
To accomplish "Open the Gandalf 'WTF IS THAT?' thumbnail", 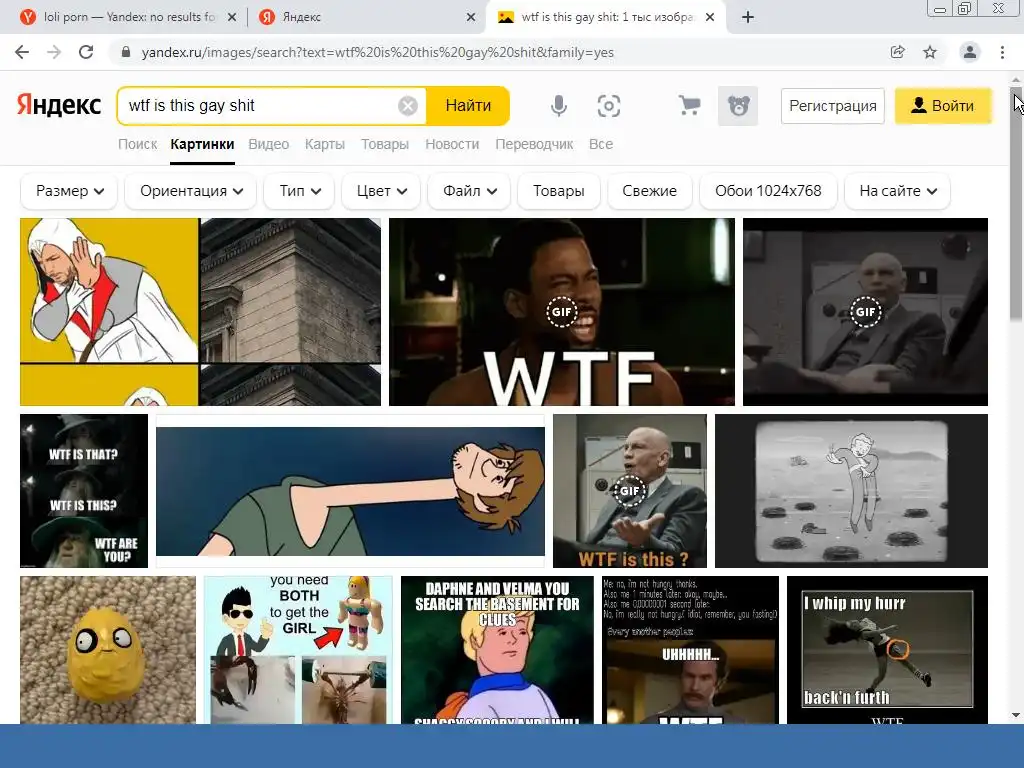I will [x=84, y=491].
